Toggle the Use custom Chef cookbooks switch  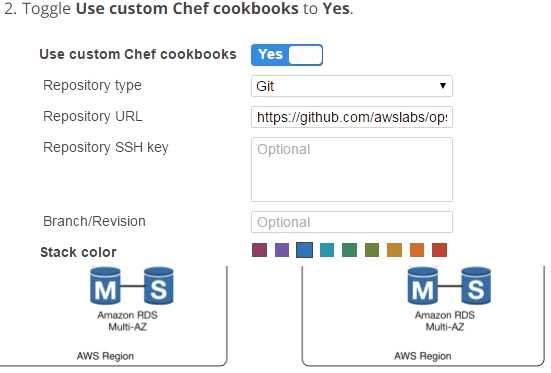(287, 55)
